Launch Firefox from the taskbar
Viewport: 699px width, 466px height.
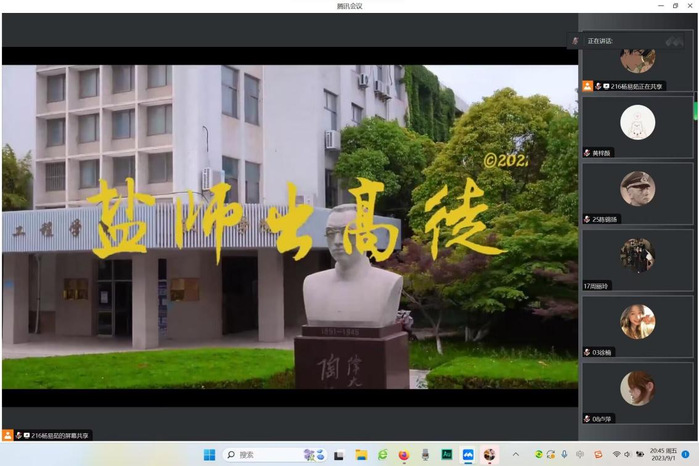coord(403,454)
